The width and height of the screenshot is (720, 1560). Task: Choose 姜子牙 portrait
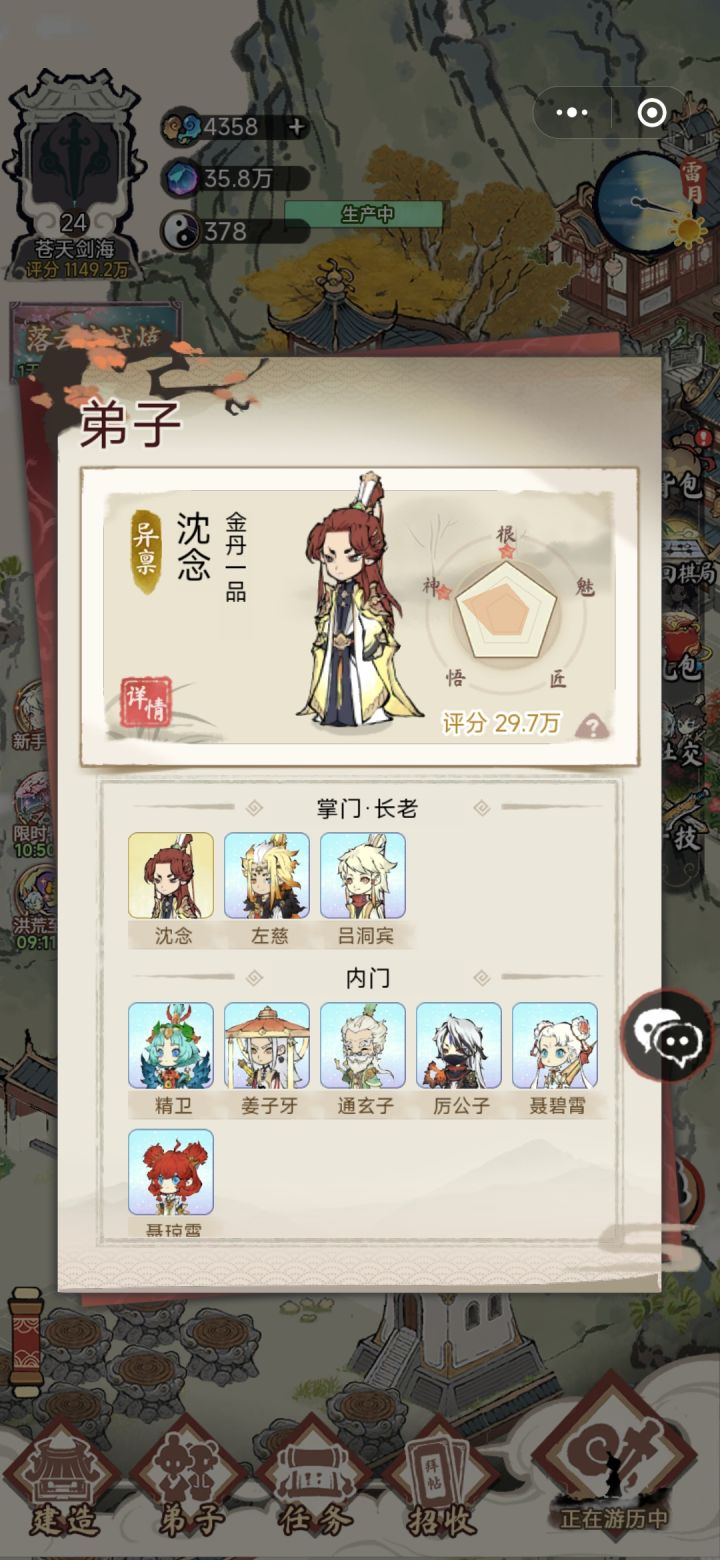point(267,1046)
